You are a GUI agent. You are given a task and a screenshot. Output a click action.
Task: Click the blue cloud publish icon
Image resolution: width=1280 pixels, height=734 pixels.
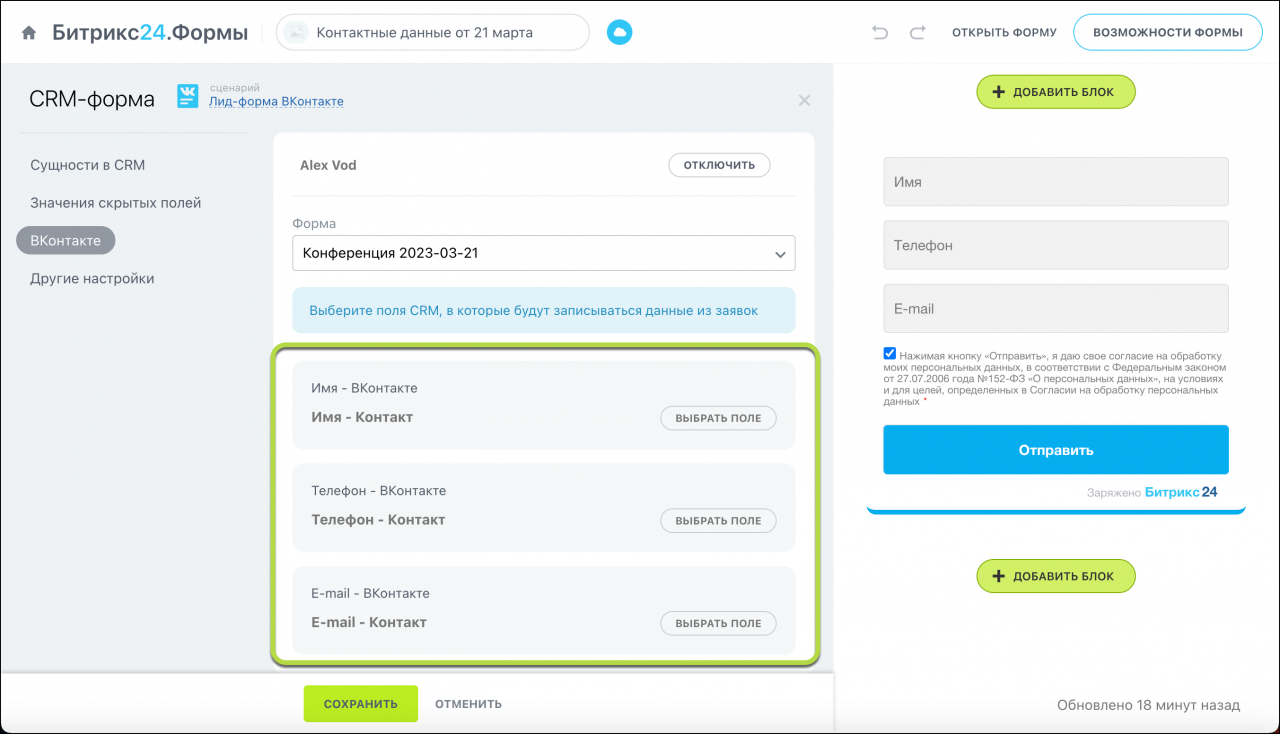(619, 33)
